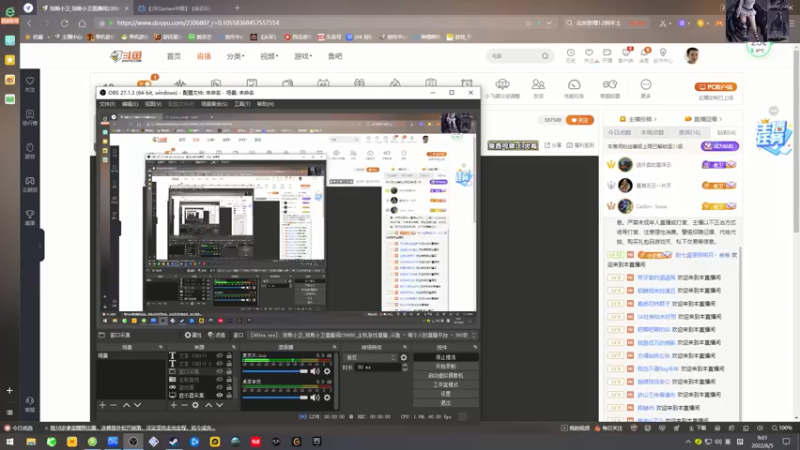The width and height of the screenshot is (800, 450).
Task: Open the Windows Start menu
Action: [9, 442]
